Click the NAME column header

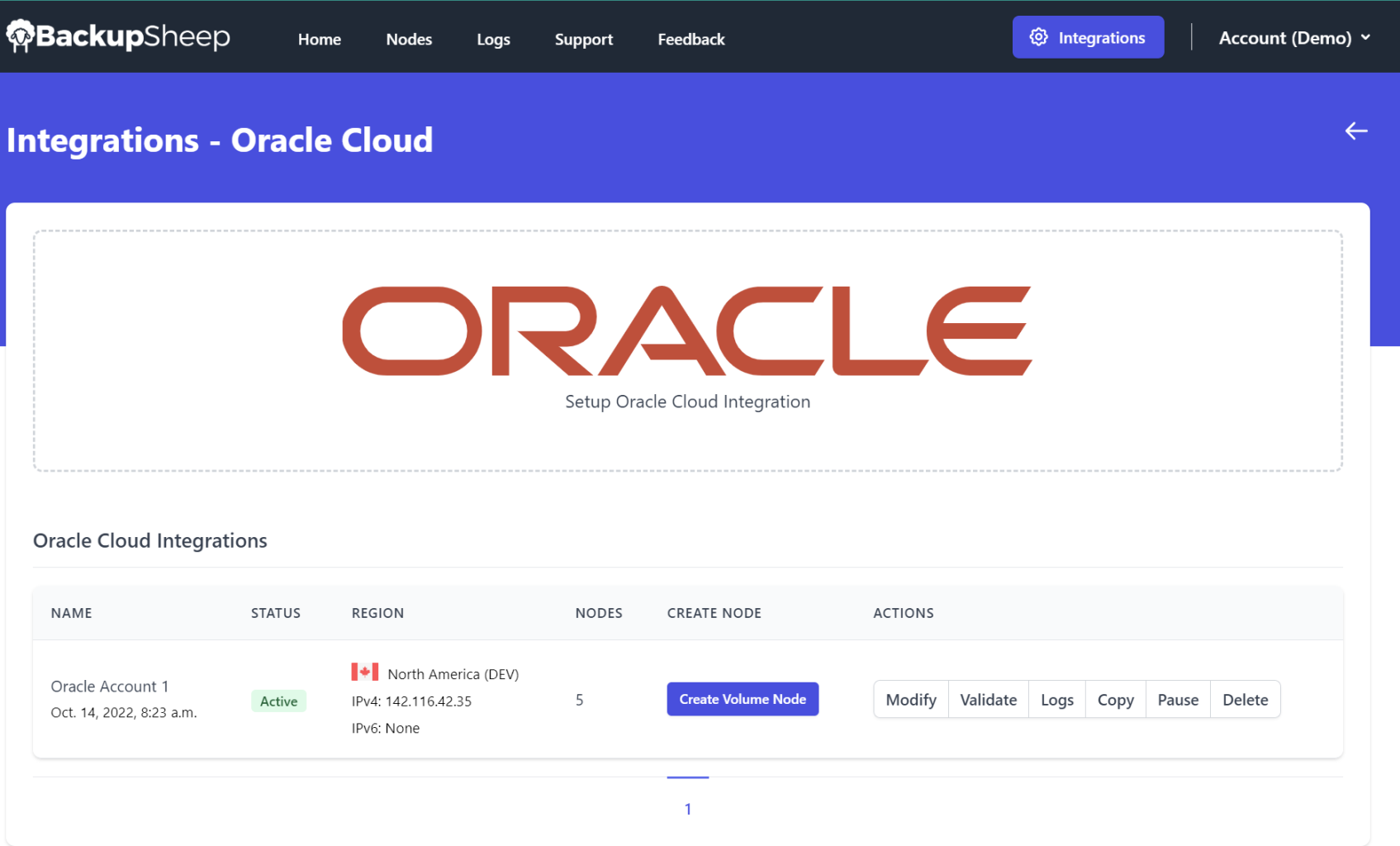click(71, 613)
